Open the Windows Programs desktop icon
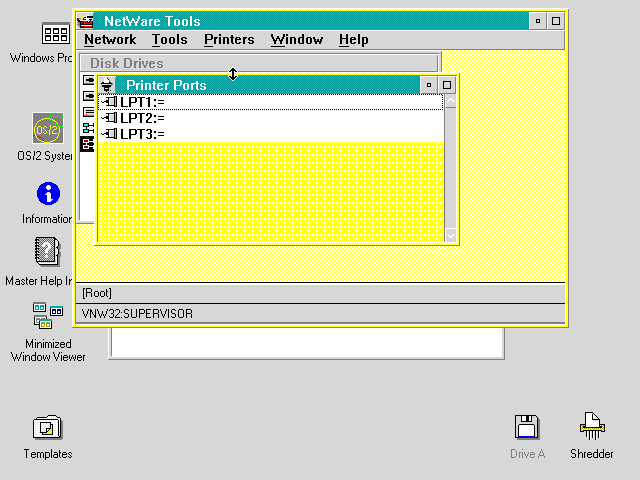640x480 pixels. (56, 33)
